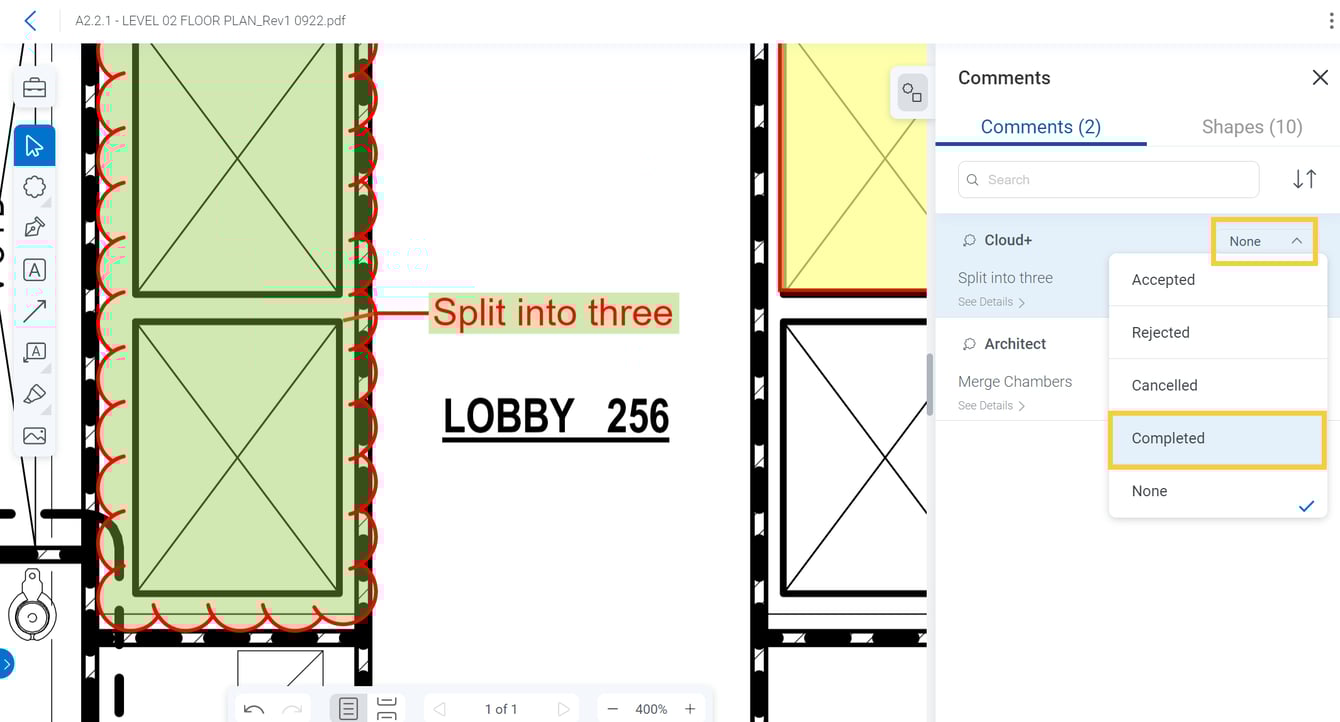The image size is (1340, 722).
Task: Select the highlighter tool
Action: click(34, 394)
